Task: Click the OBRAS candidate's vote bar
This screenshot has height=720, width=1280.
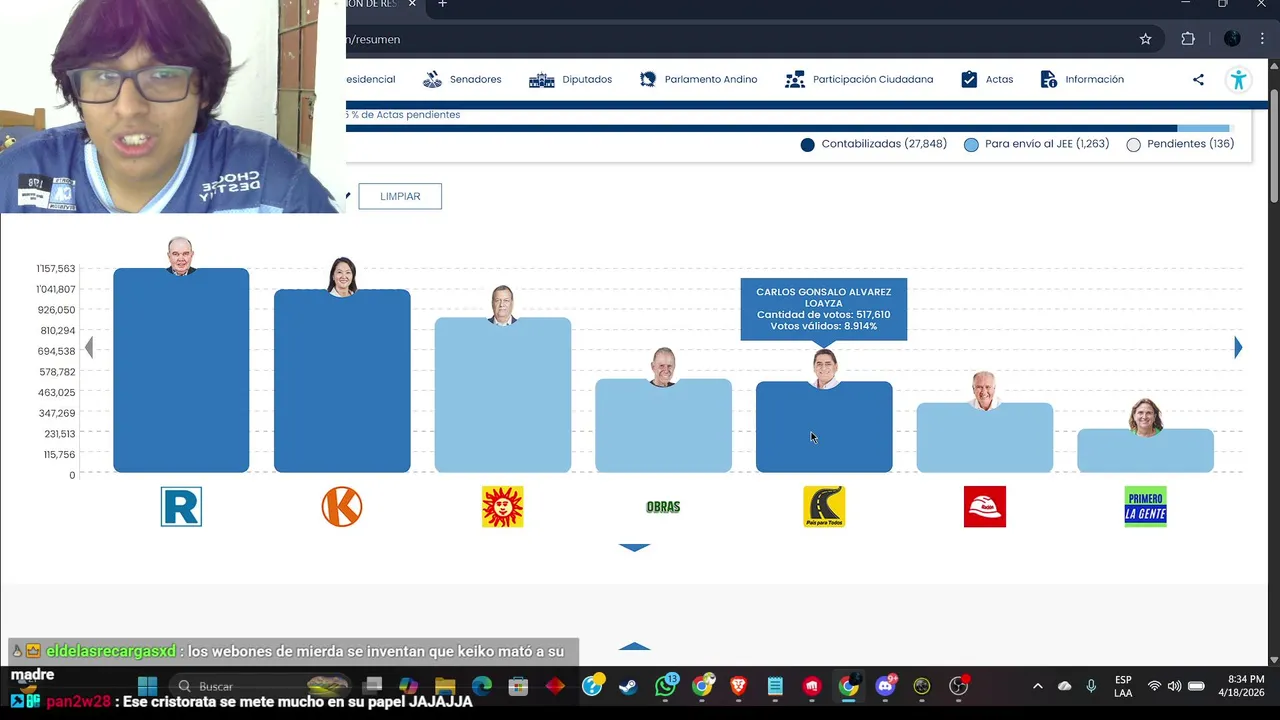Action: point(663,426)
